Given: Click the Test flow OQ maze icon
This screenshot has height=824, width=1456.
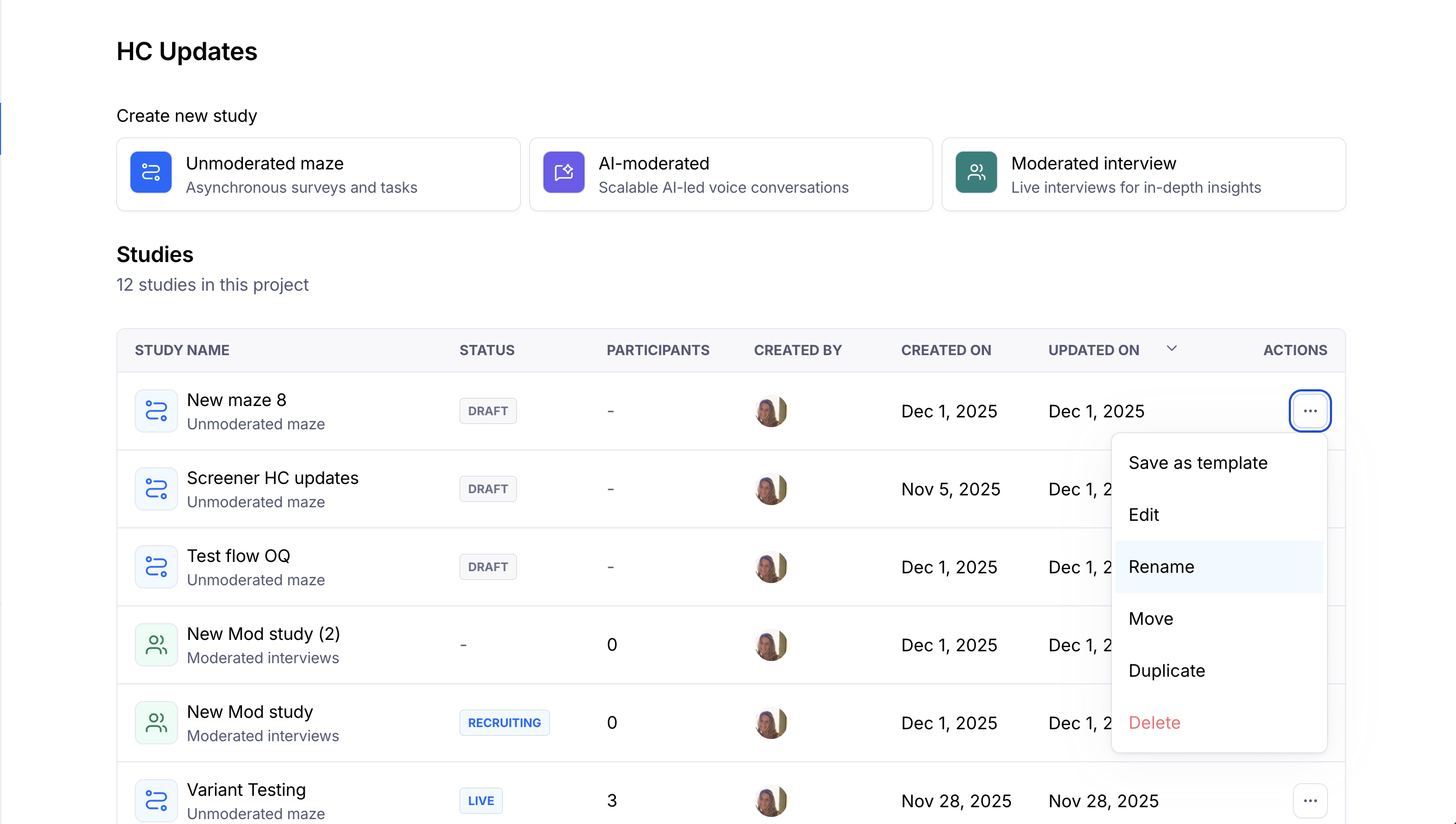Looking at the screenshot, I should tap(156, 567).
